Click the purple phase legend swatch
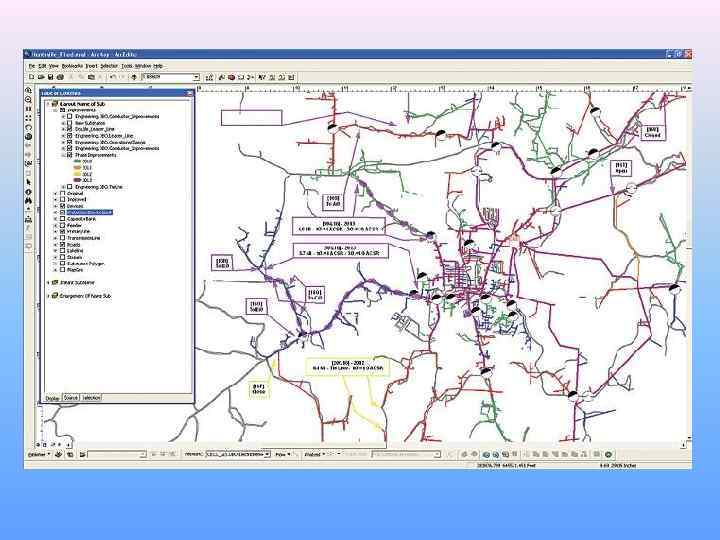720x540 pixels. (77, 180)
